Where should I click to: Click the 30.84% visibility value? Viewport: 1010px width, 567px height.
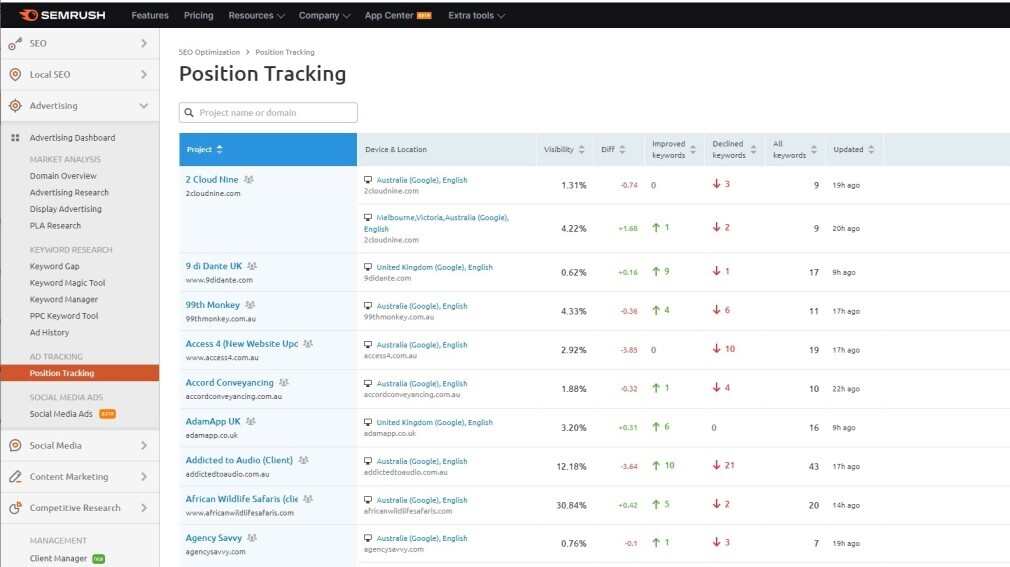click(571, 505)
